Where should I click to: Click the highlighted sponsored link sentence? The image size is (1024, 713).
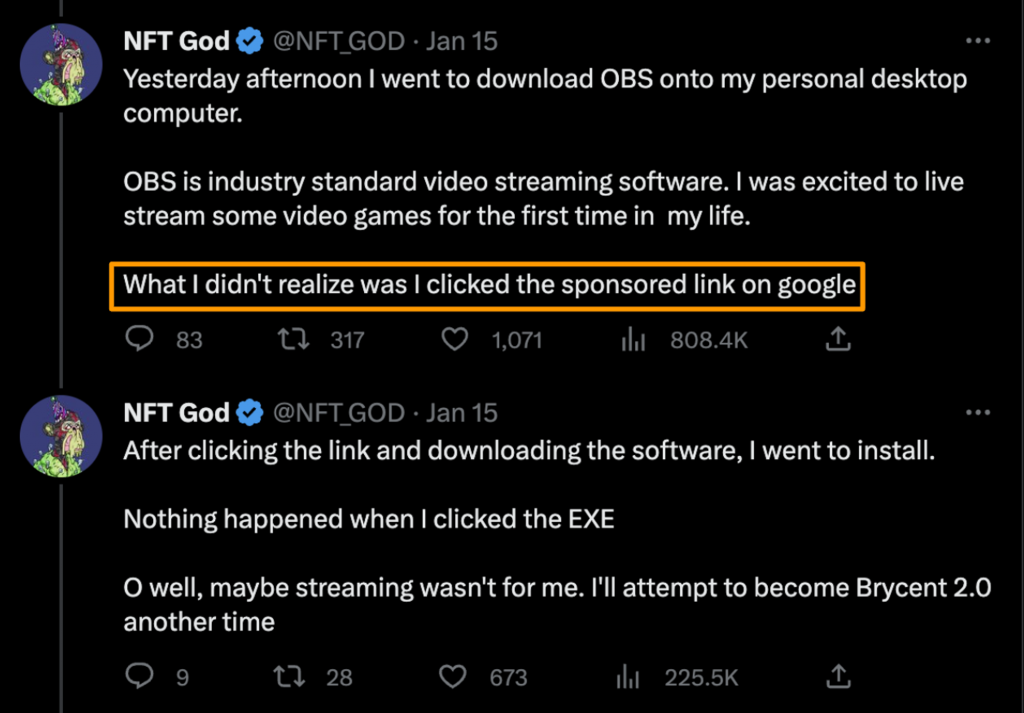pos(488,285)
